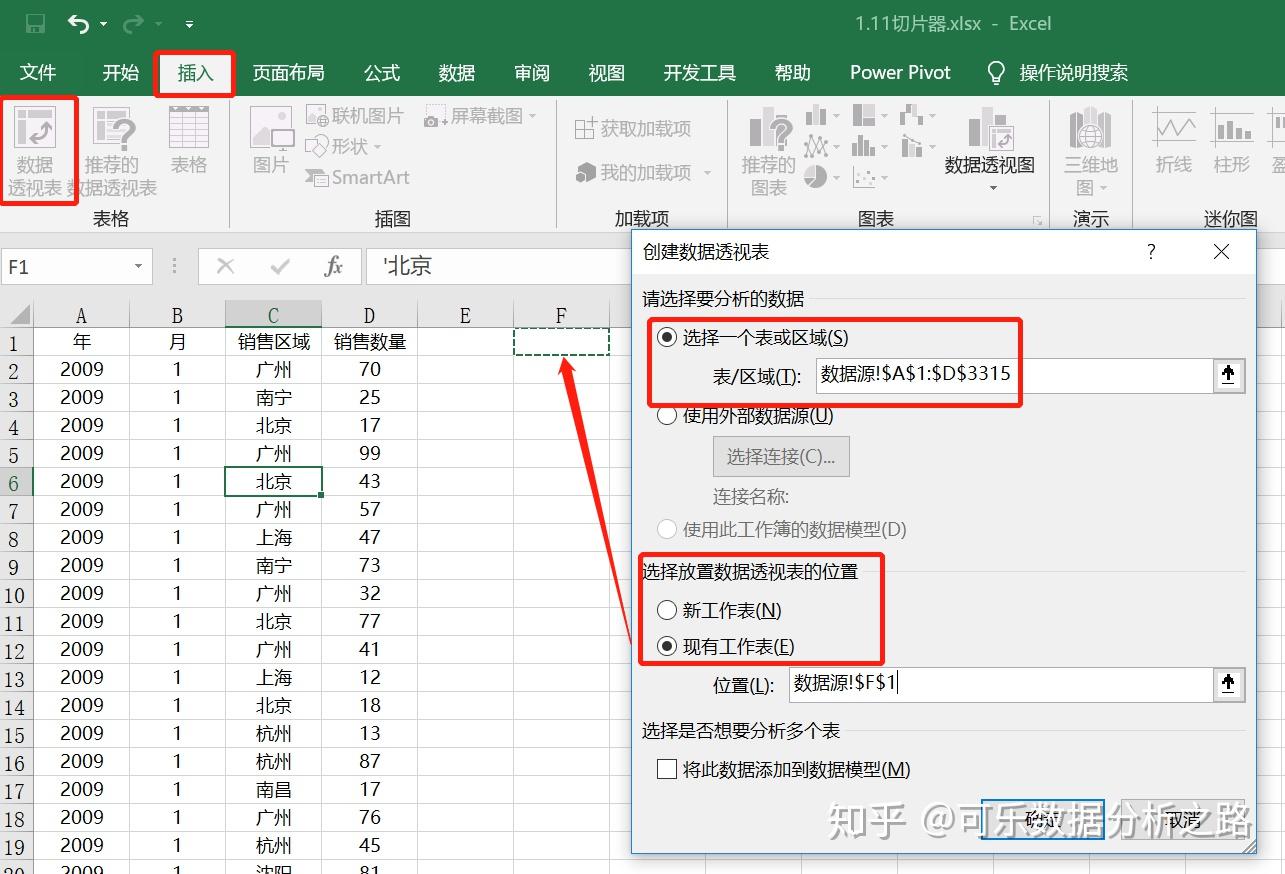Open the 页面布局 tab
Image resolution: width=1285 pixels, height=874 pixels.
click(288, 73)
